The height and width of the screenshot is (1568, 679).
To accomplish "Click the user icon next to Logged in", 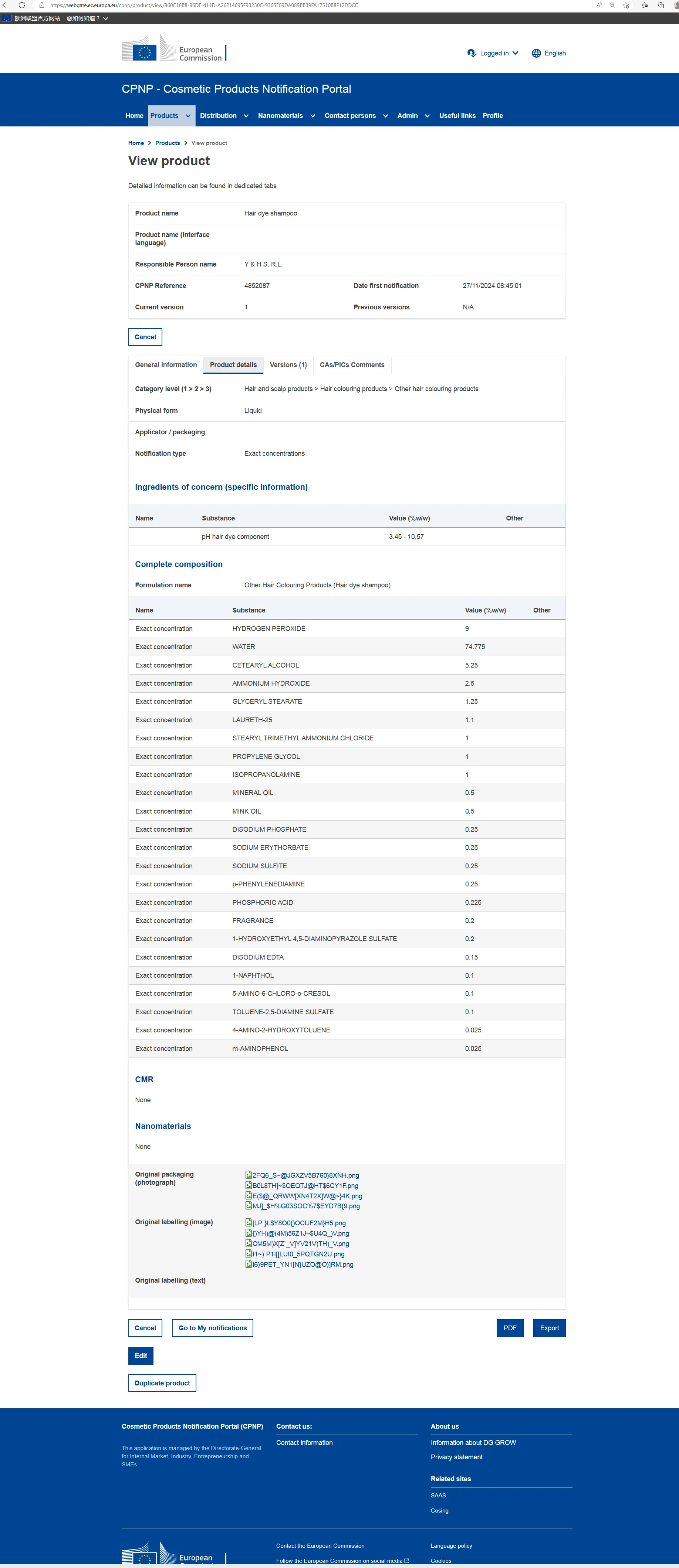I will (x=471, y=54).
